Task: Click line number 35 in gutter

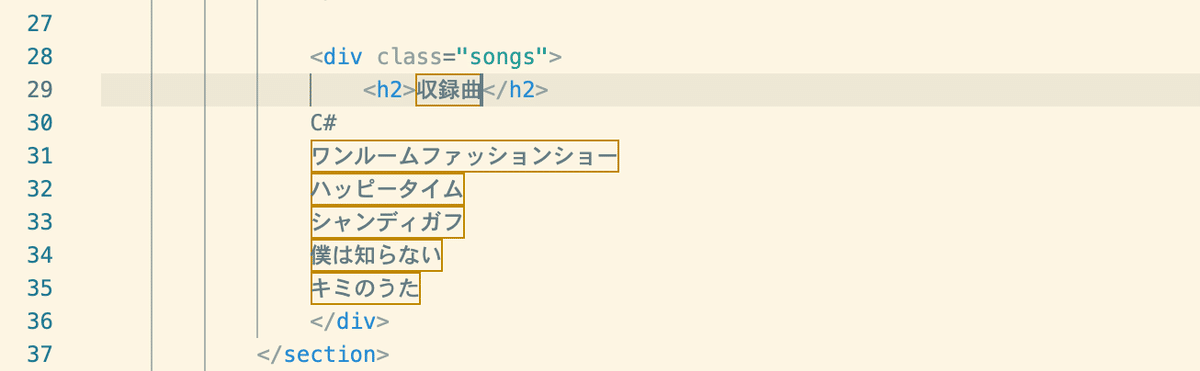Action: 39,288
